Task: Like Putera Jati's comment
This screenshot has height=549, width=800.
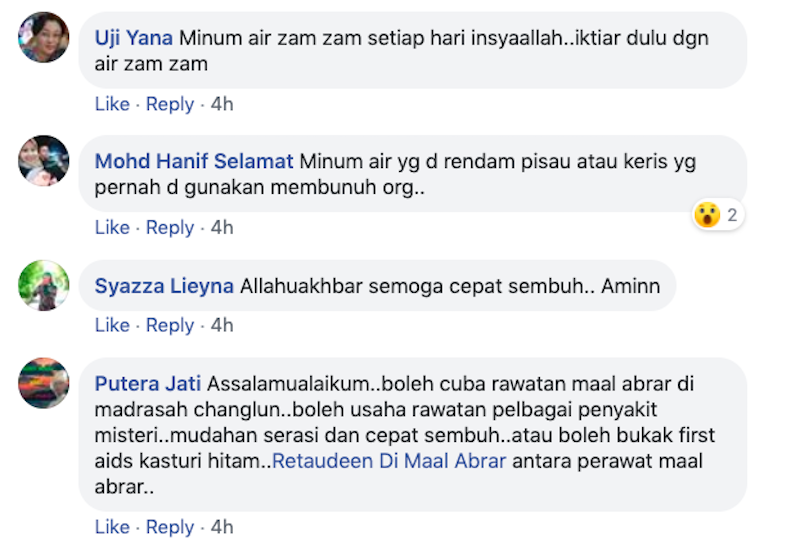Action: (x=112, y=527)
